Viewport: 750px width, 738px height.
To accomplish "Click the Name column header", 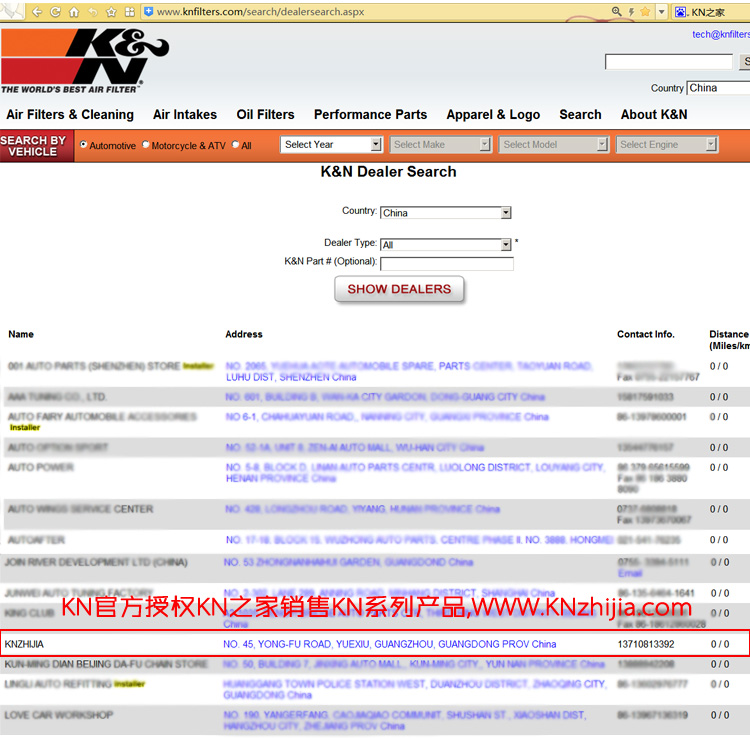I will (x=21, y=334).
